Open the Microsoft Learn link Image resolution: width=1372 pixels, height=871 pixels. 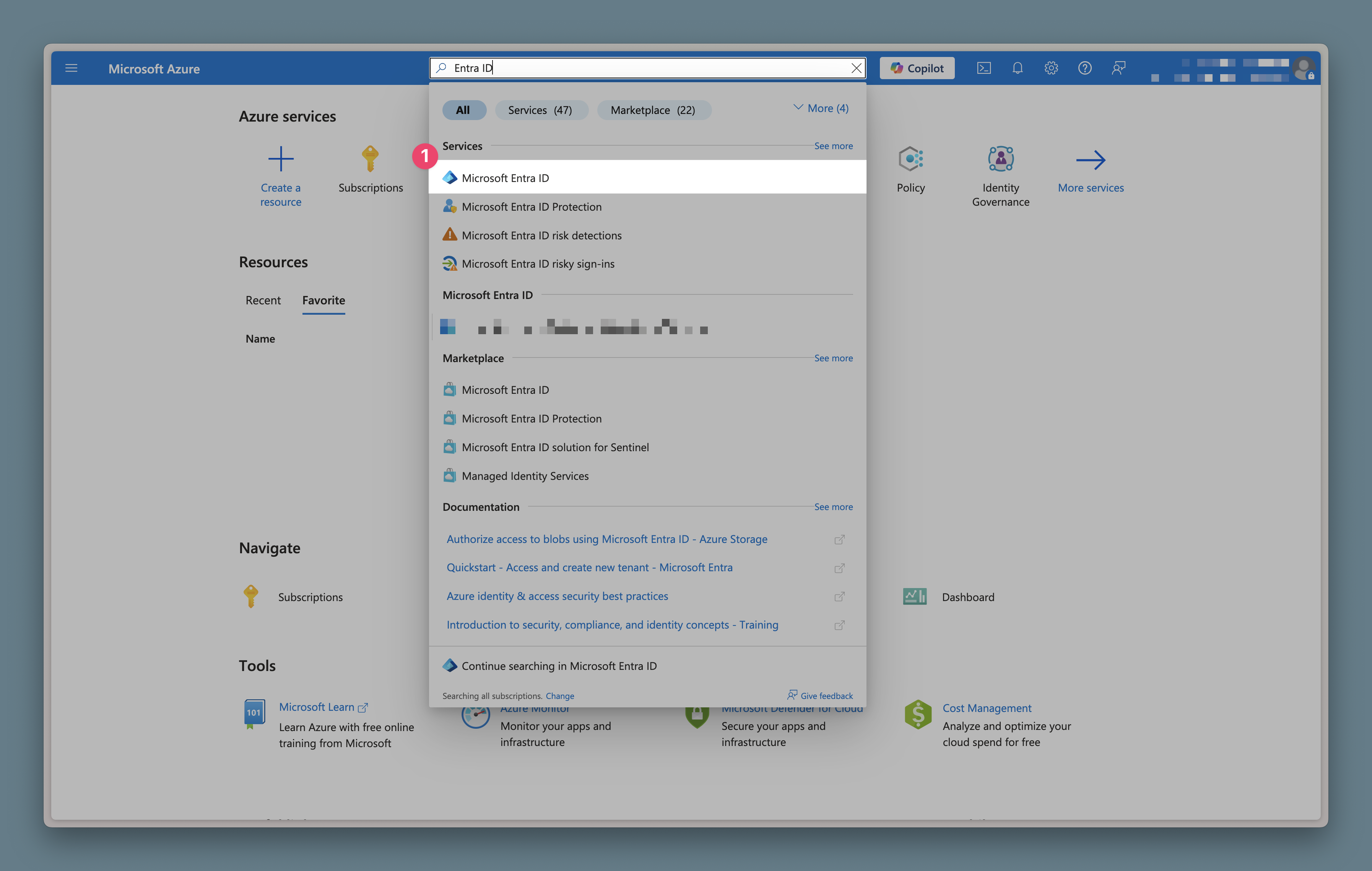[323, 707]
